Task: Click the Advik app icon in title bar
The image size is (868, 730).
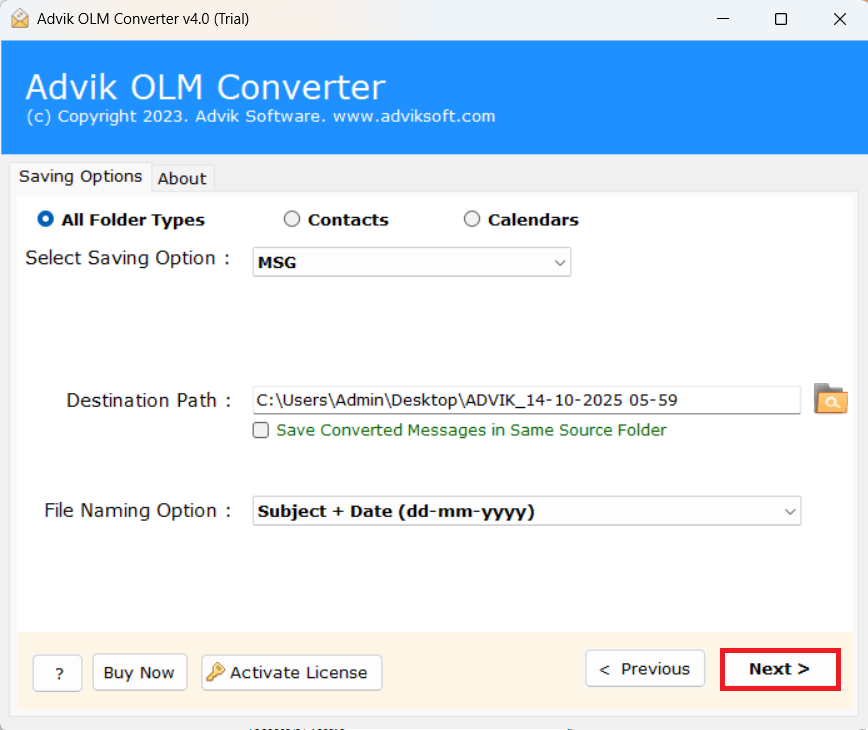Action: [19, 19]
